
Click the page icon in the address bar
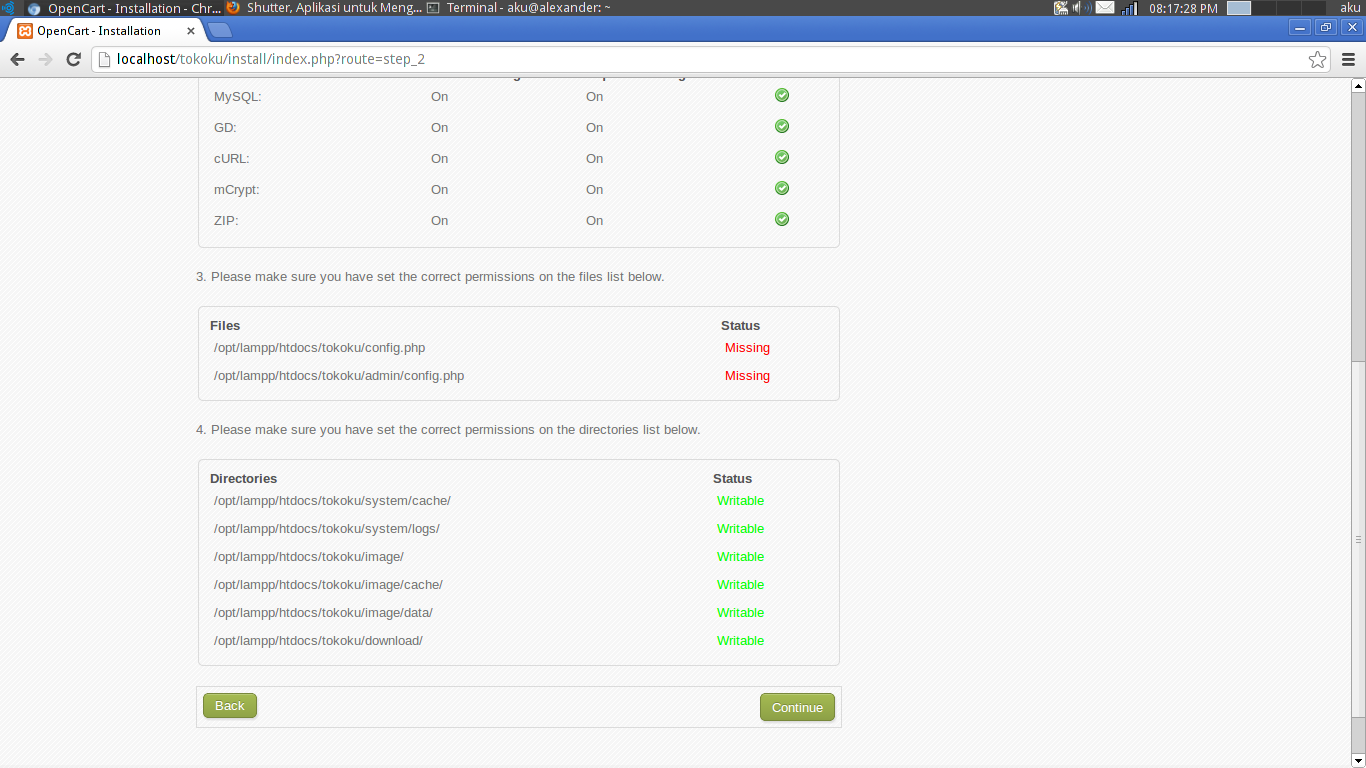pyautogui.click(x=104, y=59)
